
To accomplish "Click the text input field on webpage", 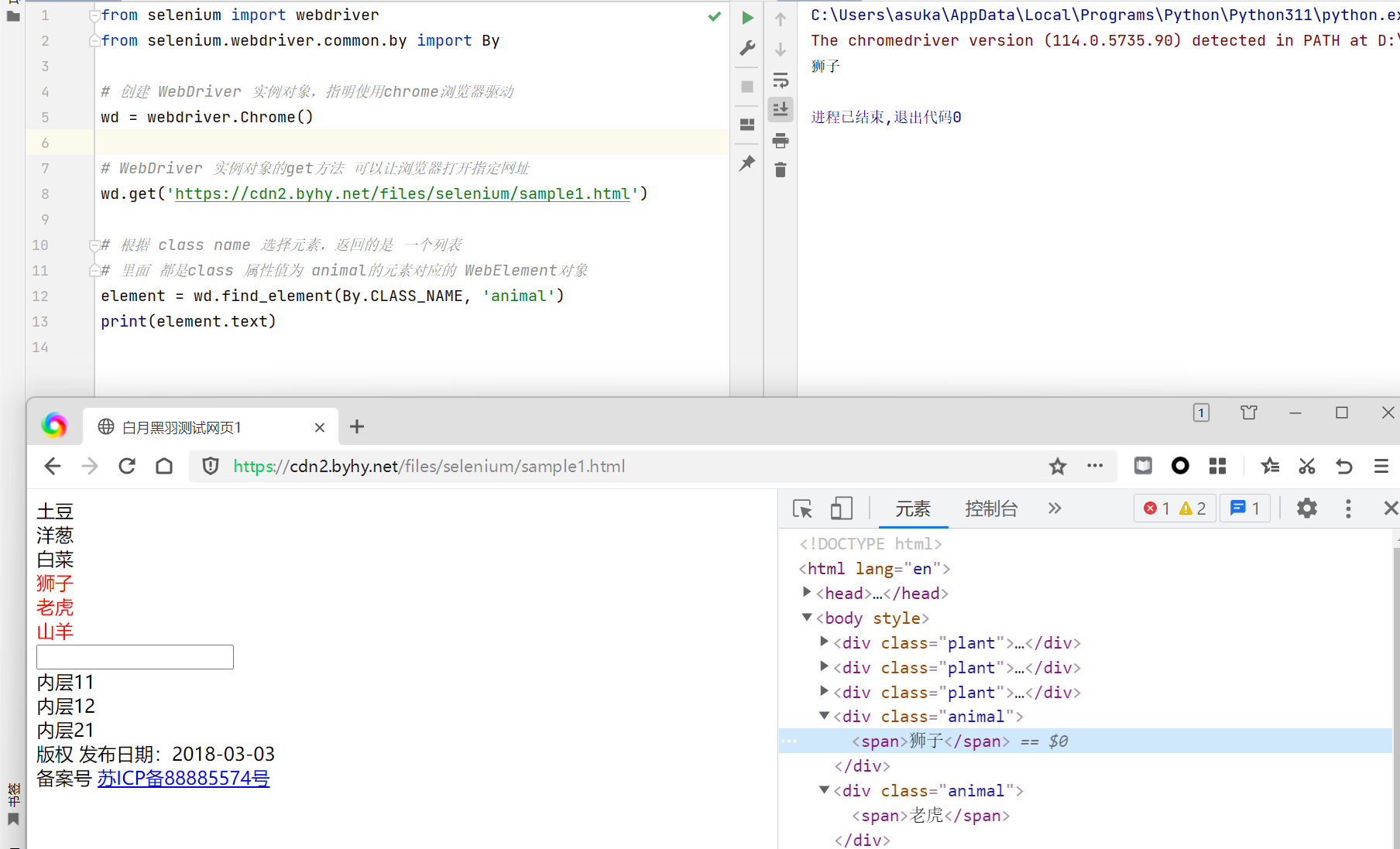I will pyautogui.click(x=135, y=657).
